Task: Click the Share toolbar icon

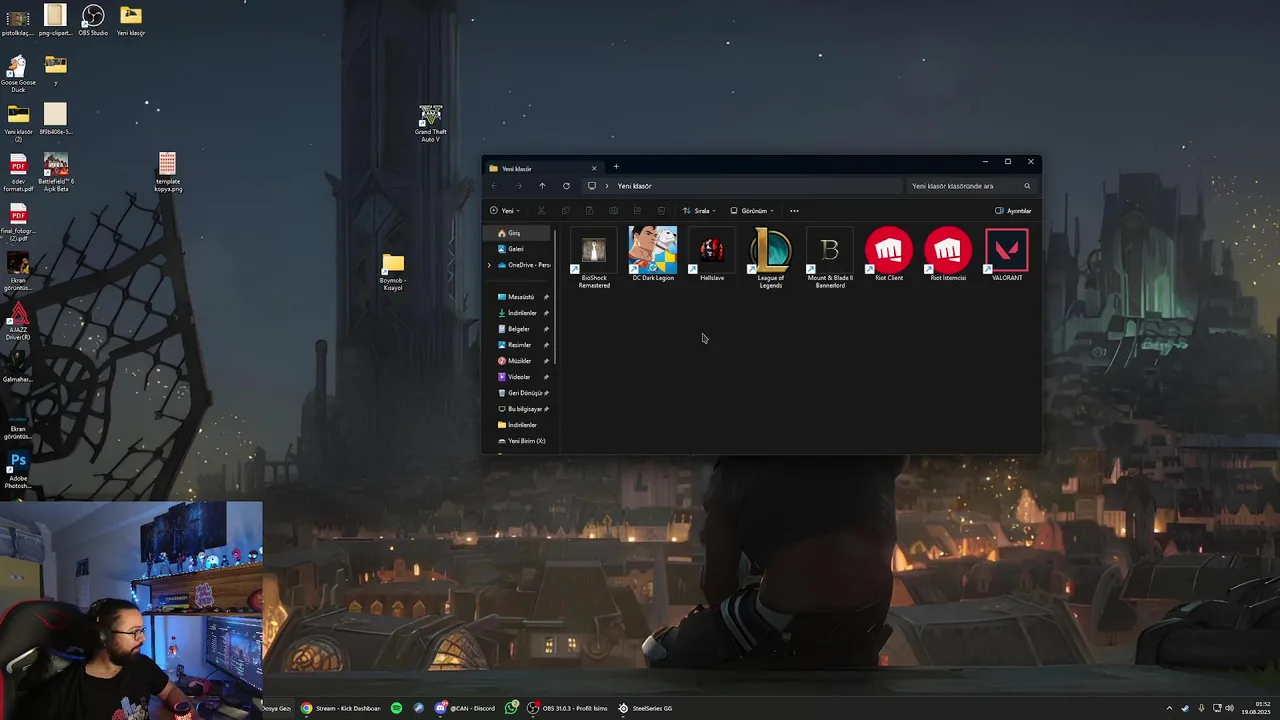Action: click(x=637, y=211)
